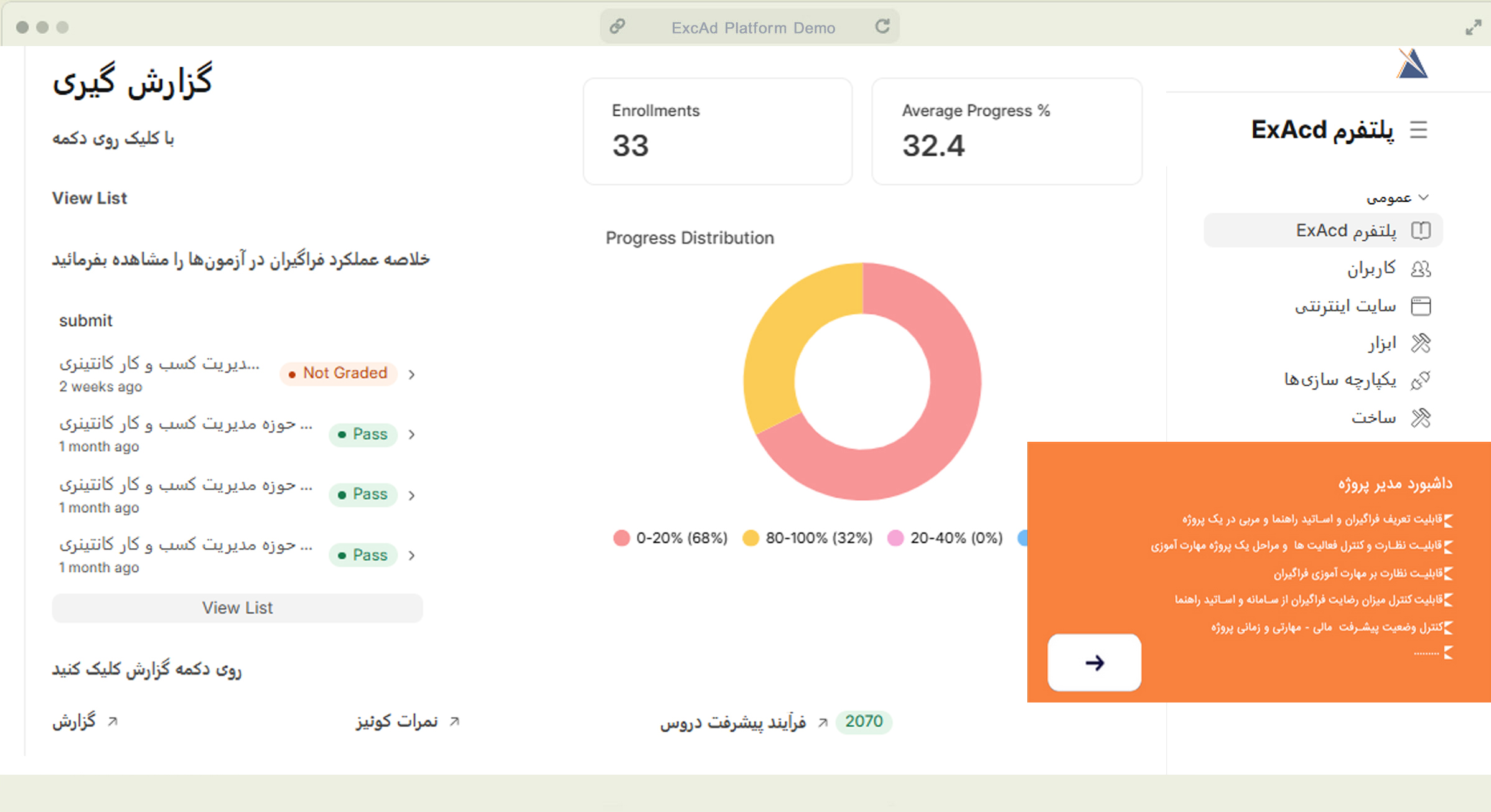Expand the last Pass submission chevron
The width and height of the screenshot is (1491, 812).
pyautogui.click(x=412, y=555)
